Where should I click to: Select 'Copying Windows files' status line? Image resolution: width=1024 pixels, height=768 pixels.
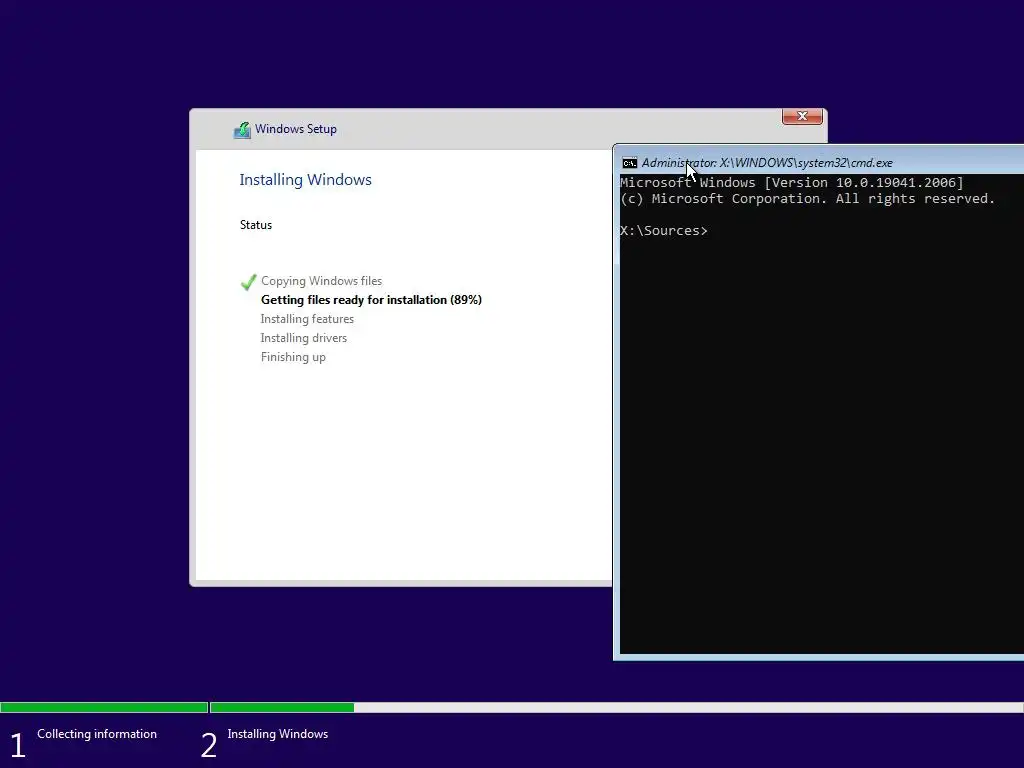click(321, 281)
